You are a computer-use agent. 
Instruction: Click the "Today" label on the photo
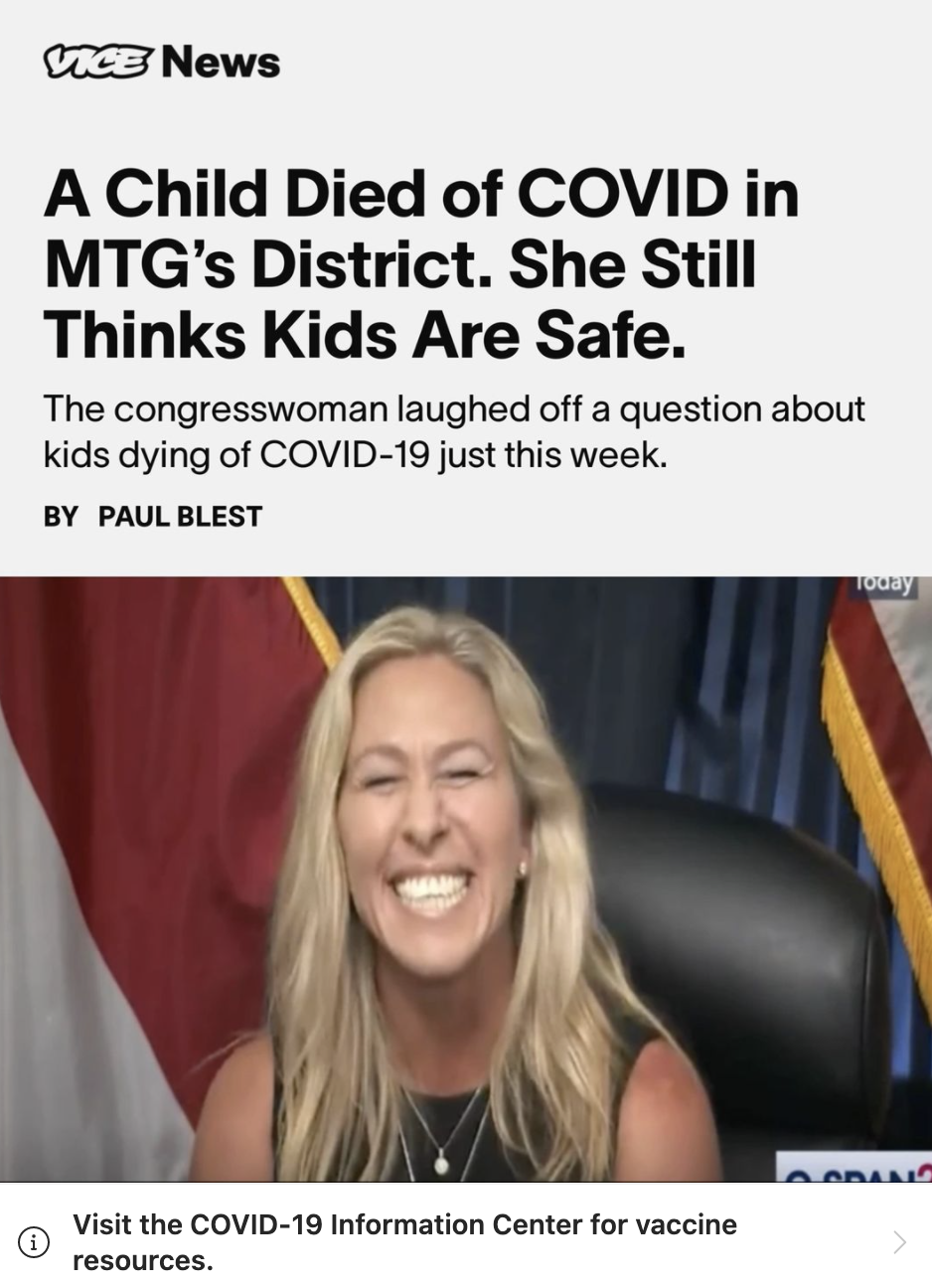coord(882,584)
